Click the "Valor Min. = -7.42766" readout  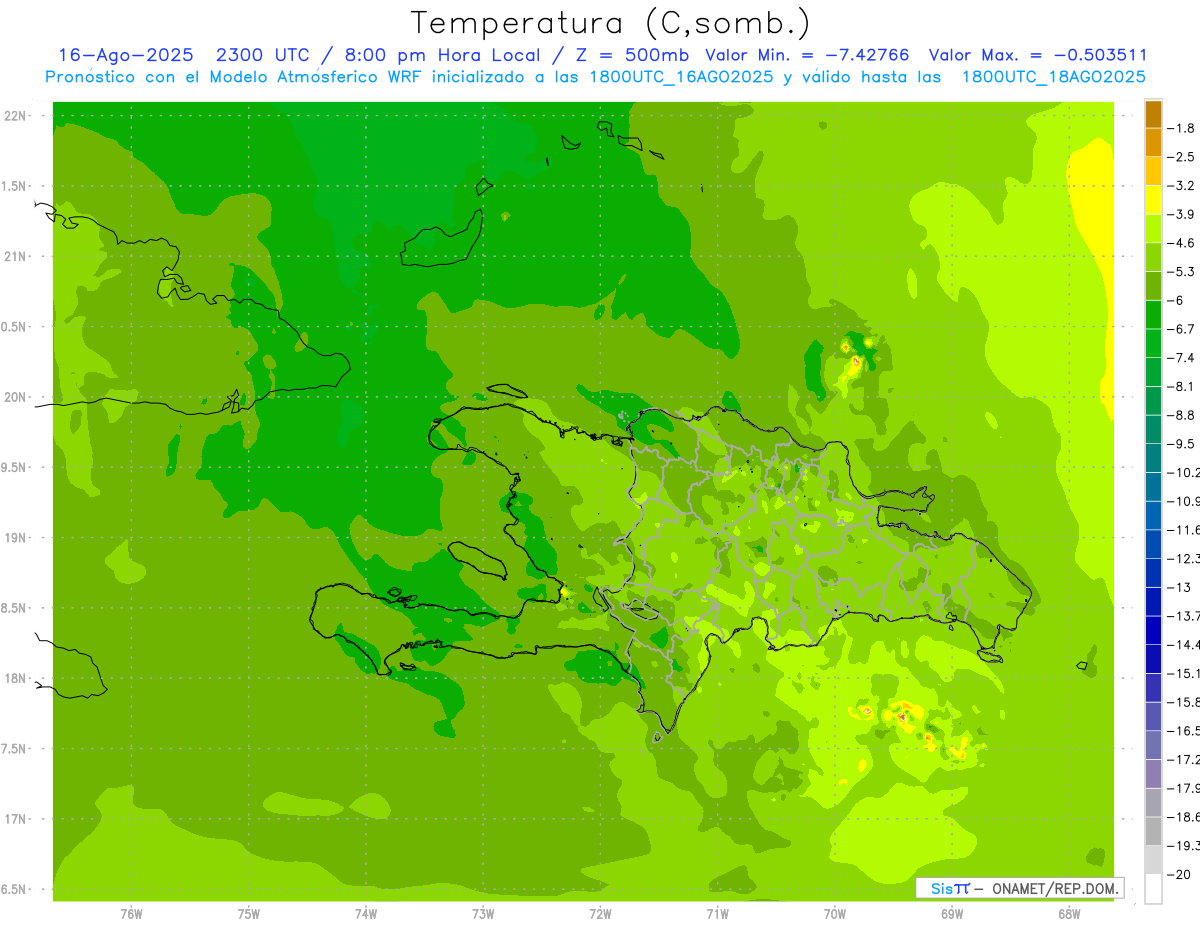click(x=807, y=55)
